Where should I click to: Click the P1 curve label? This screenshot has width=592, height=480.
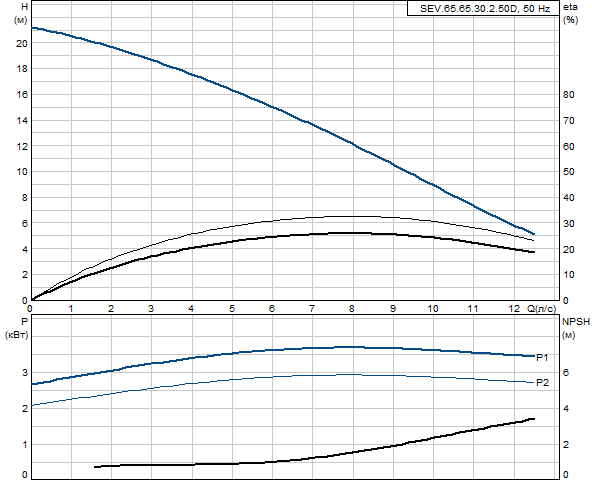coord(542,358)
